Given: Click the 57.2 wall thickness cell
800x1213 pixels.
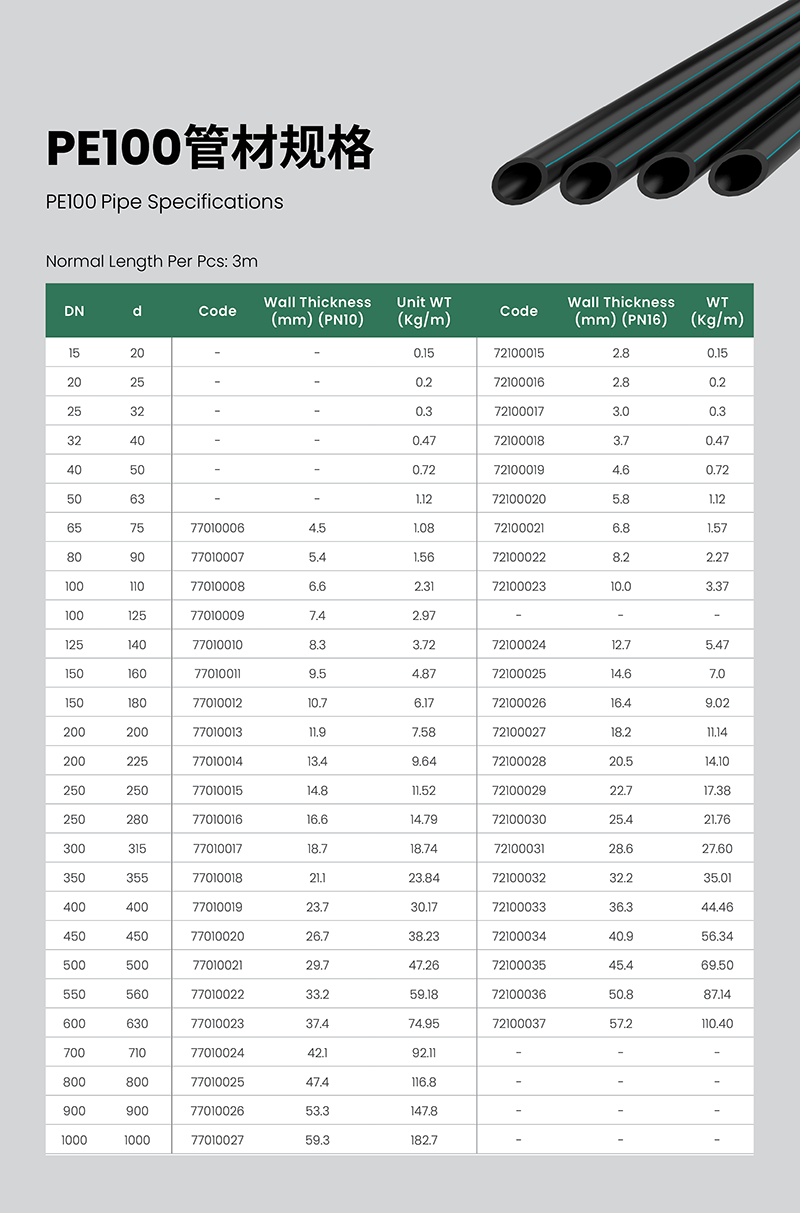Looking at the screenshot, I should [x=621, y=1024].
